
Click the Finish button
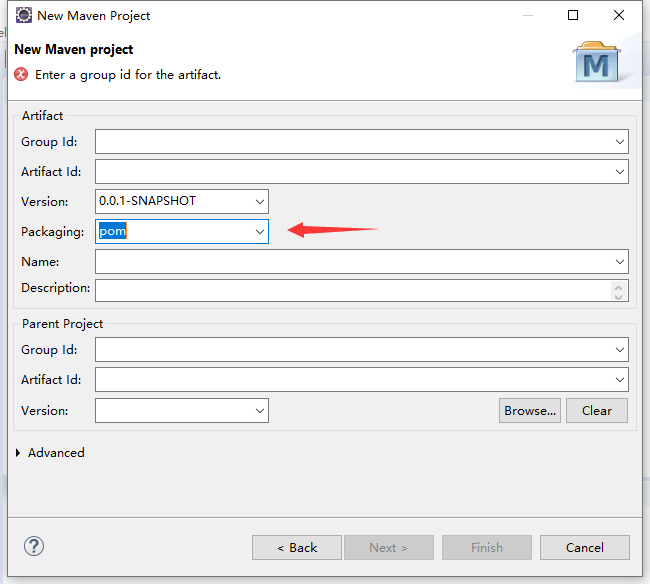click(487, 548)
